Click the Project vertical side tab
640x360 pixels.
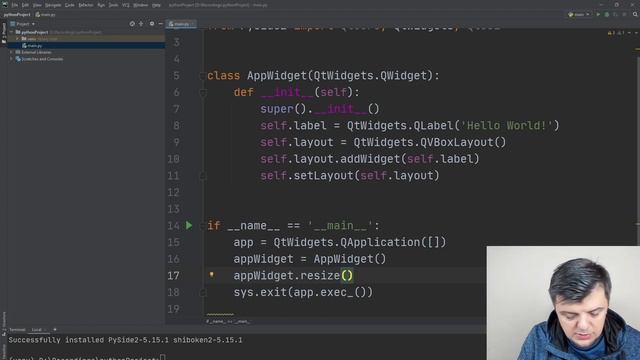(4, 33)
